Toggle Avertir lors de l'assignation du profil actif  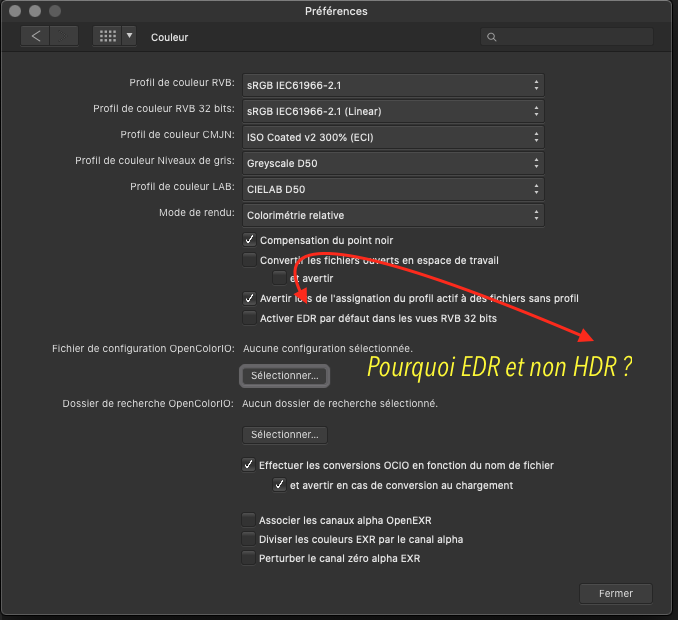pos(249,298)
